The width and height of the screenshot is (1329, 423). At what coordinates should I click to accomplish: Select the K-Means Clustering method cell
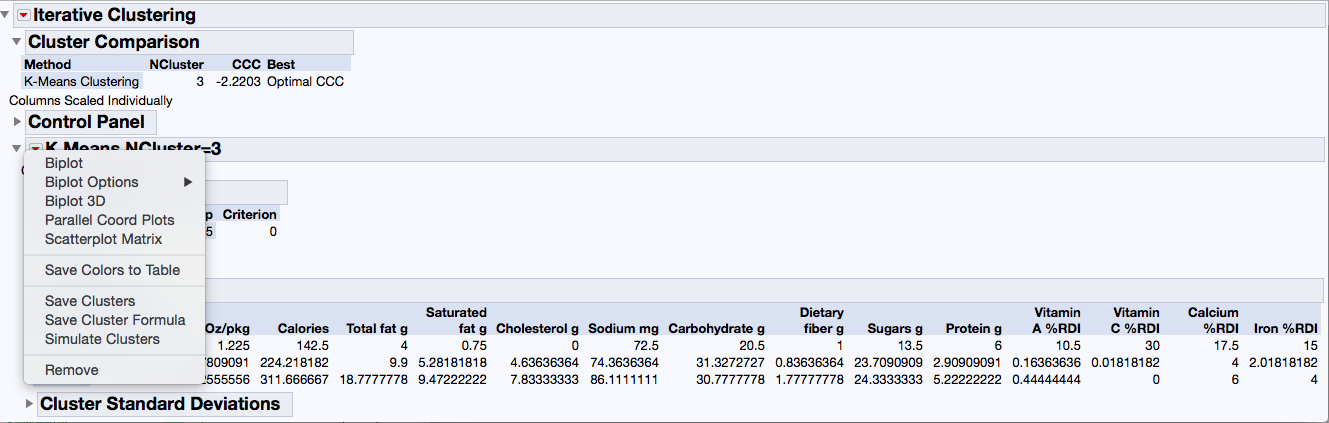pos(81,81)
